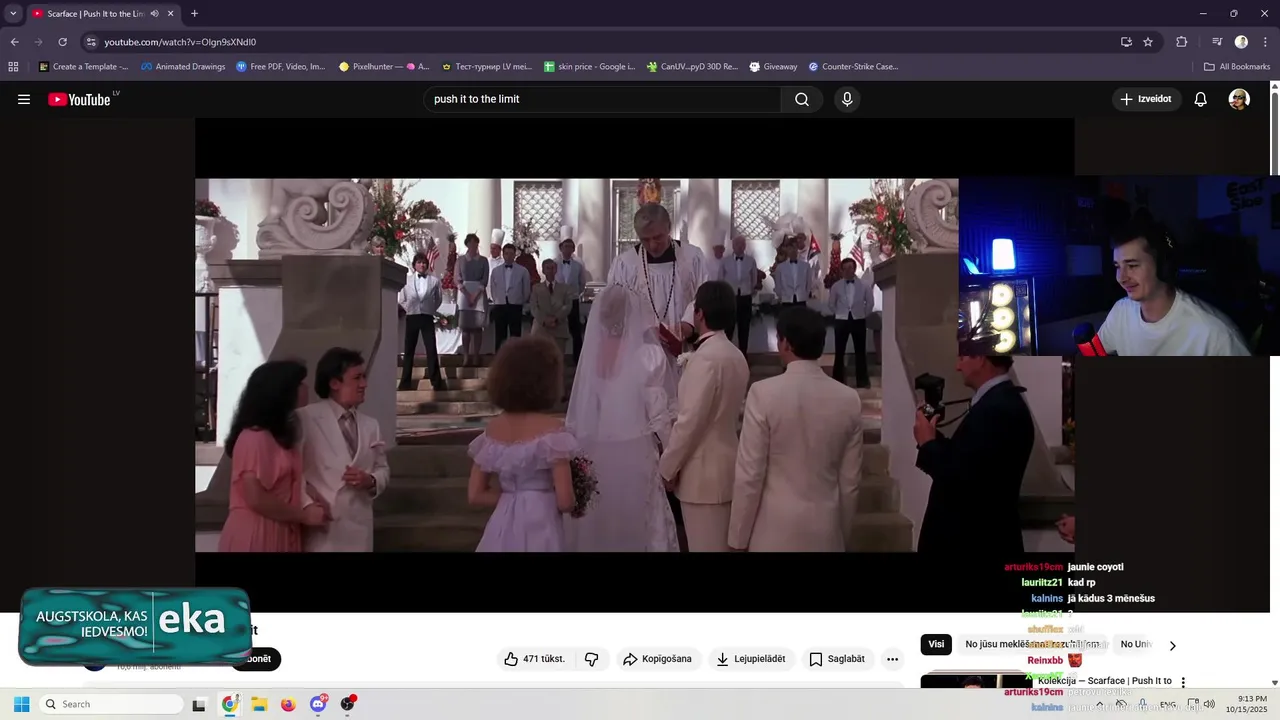Viewport: 1280px width, 720px height.
Task: View site information icon in address bar
Action: tap(91, 42)
